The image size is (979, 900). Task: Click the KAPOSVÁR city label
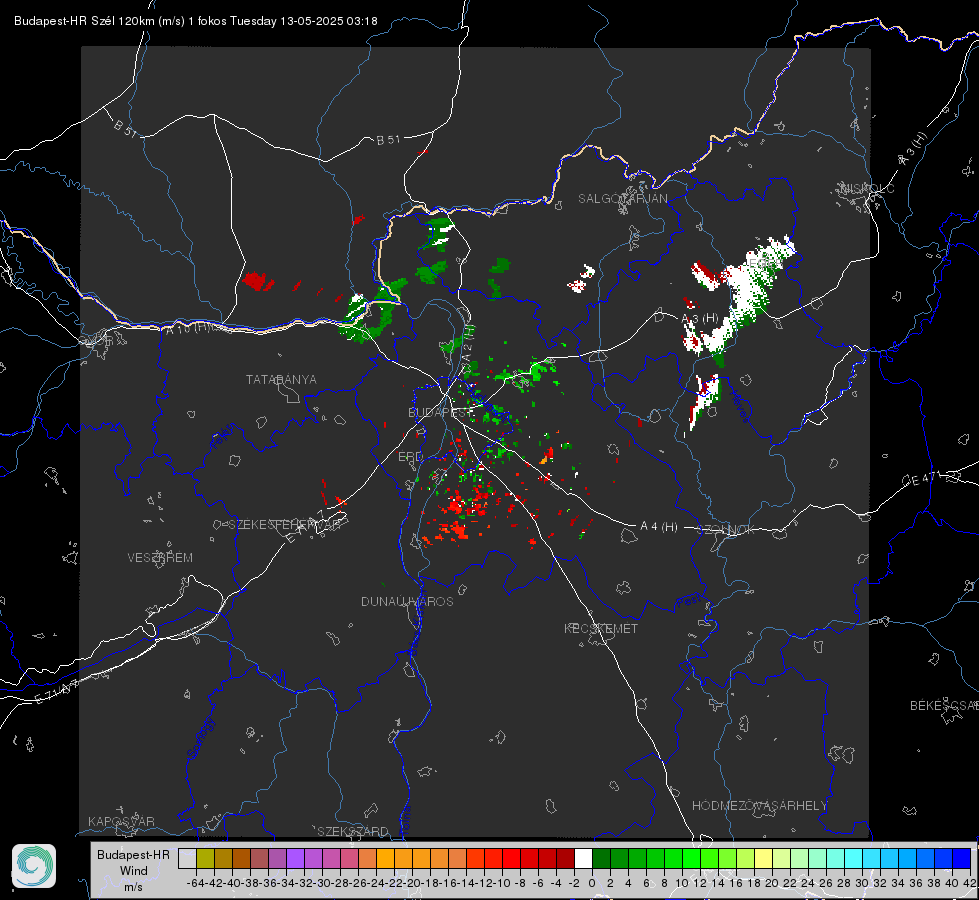121,821
